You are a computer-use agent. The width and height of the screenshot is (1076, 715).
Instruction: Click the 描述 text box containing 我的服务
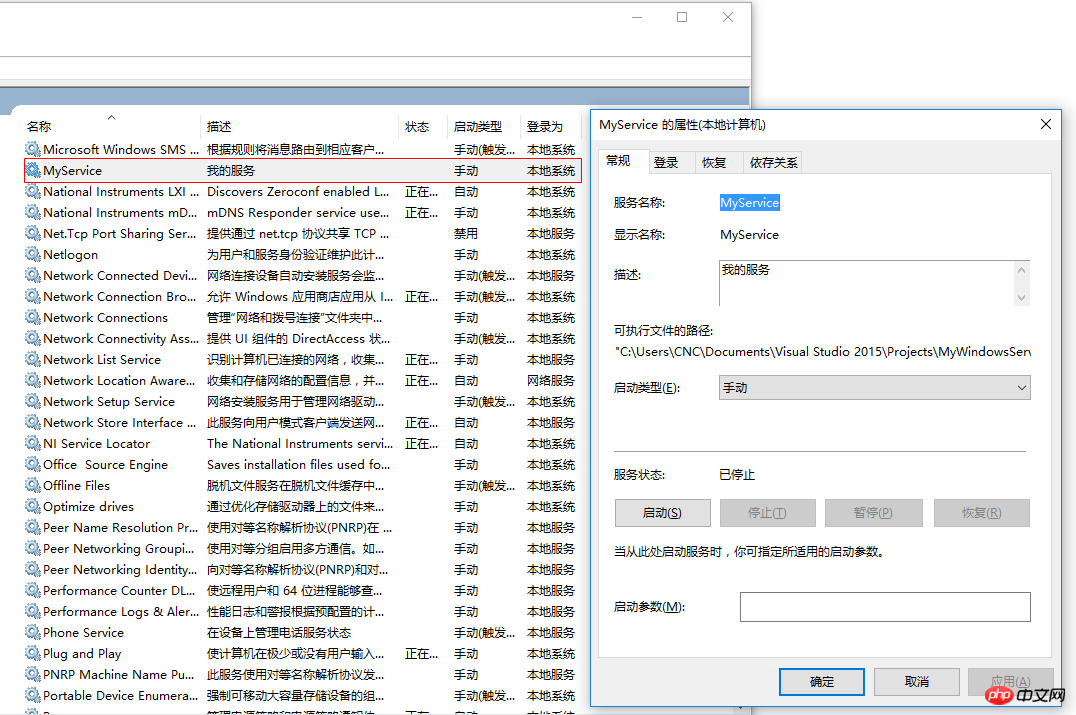click(867, 283)
